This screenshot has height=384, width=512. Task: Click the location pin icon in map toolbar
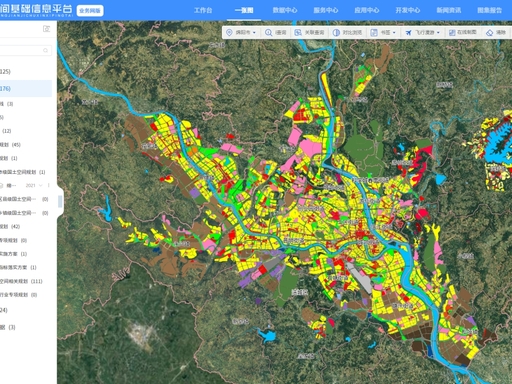click(229, 32)
